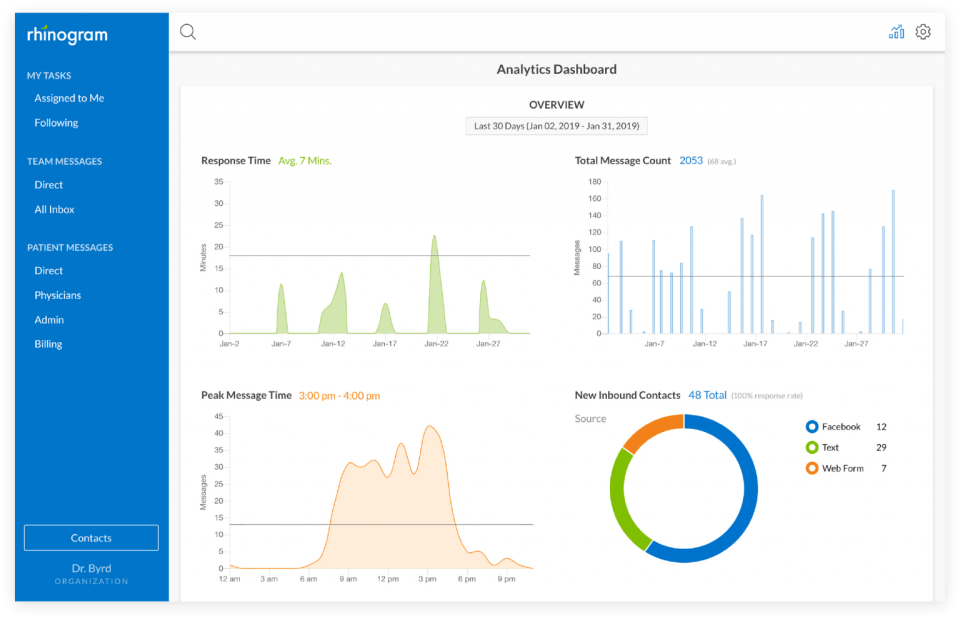Open Physicians messages
Viewport: 960px width, 619px height.
tap(58, 295)
